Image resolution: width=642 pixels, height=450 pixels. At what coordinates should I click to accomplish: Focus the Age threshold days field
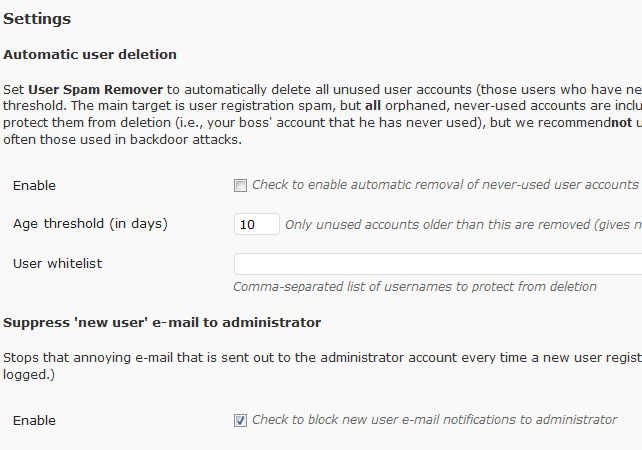click(257, 224)
